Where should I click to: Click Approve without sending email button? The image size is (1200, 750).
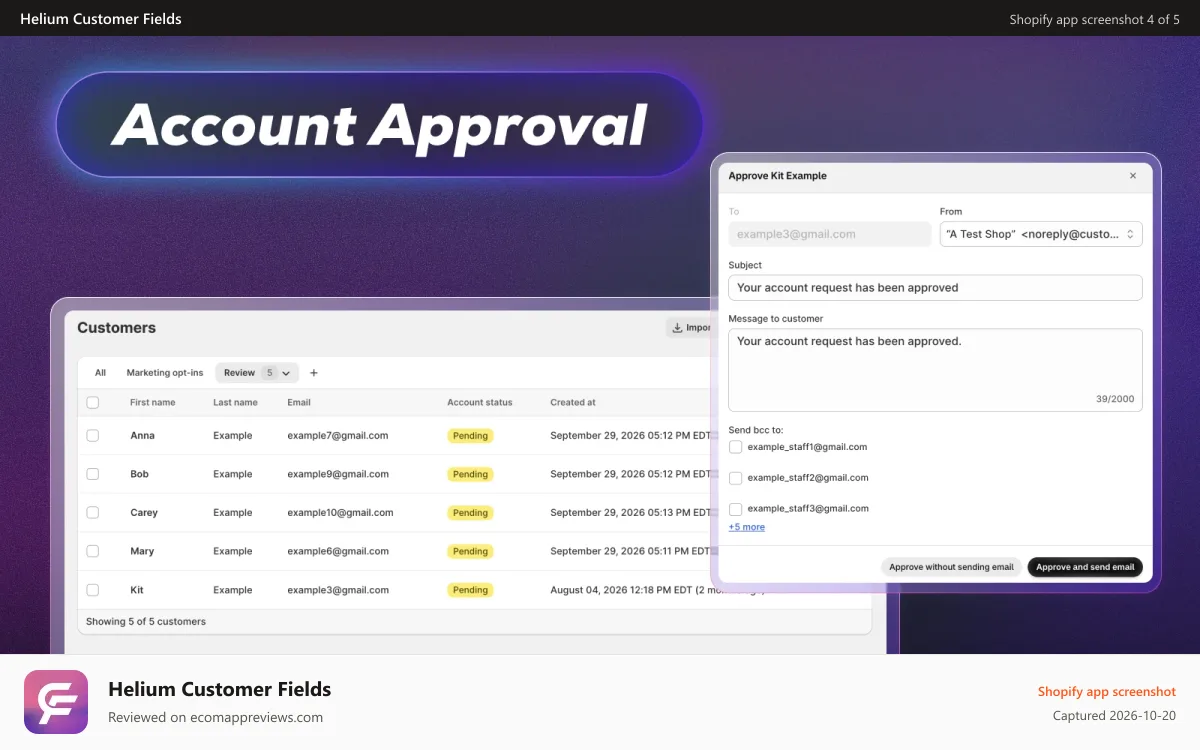[x=951, y=567]
